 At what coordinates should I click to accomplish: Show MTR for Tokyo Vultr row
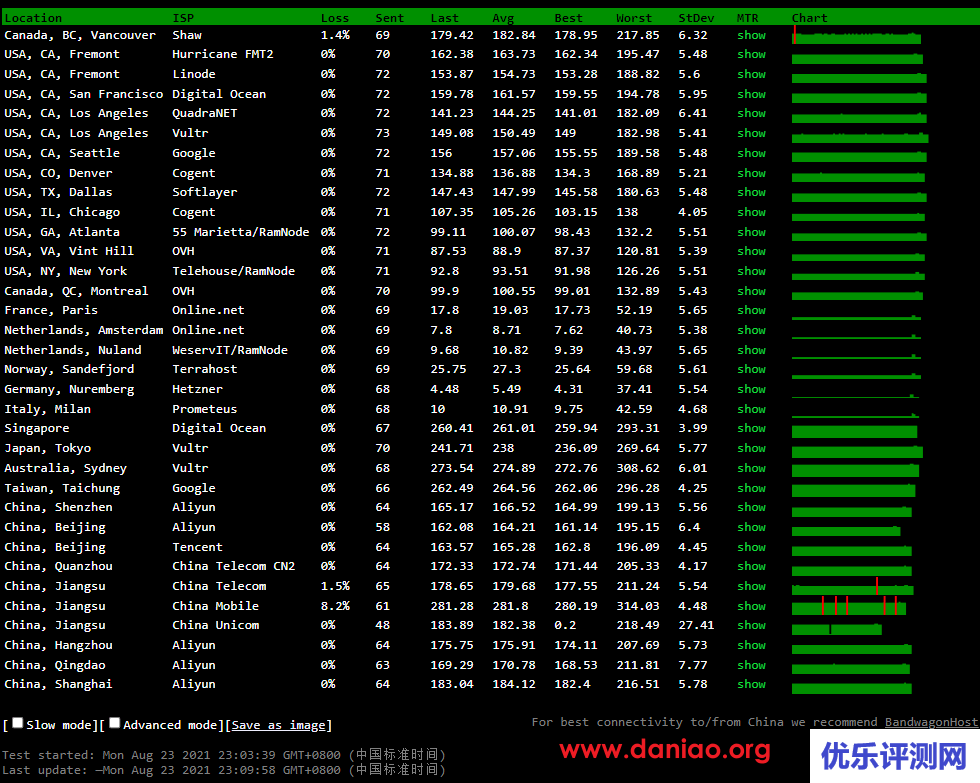(x=751, y=448)
